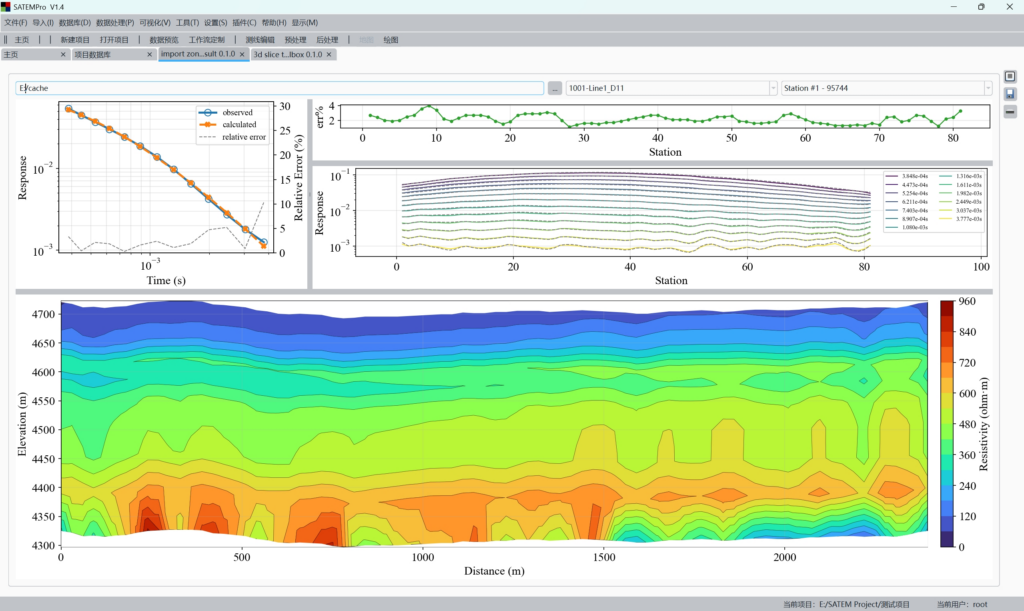Viewport: 1024px width, 611px height.
Task: Focus the E:/cache path input field
Action: 280,88
